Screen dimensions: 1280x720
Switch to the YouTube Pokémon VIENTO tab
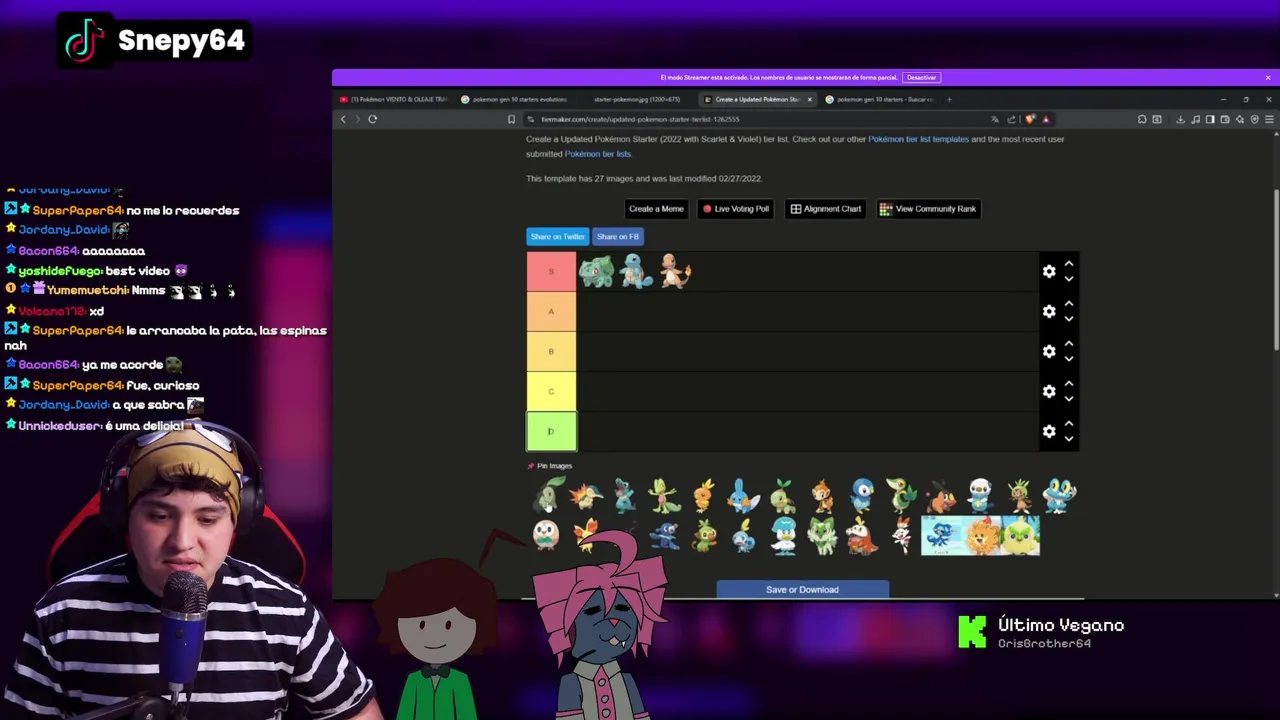click(x=393, y=99)
